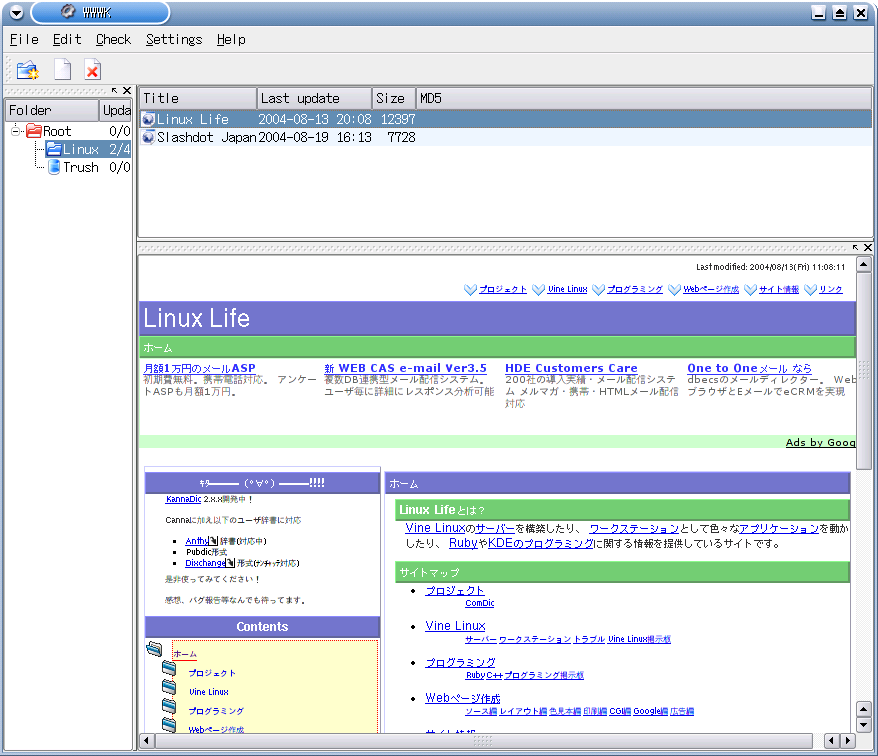878x756 pixels.
Task: Open KDEのプログラミング link in intro
Action: [540, 543]
